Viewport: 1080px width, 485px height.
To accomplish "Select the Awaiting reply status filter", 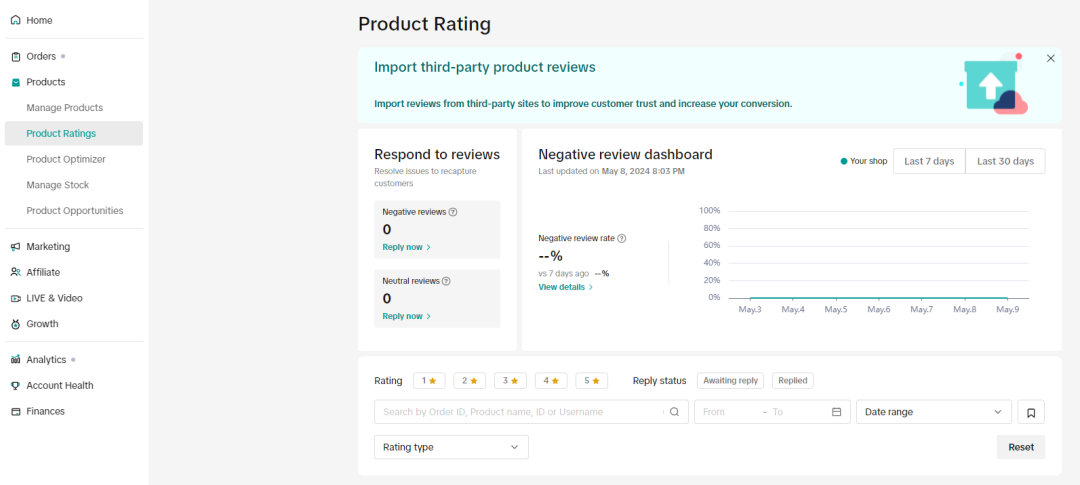I will click(x=731, y=381).
